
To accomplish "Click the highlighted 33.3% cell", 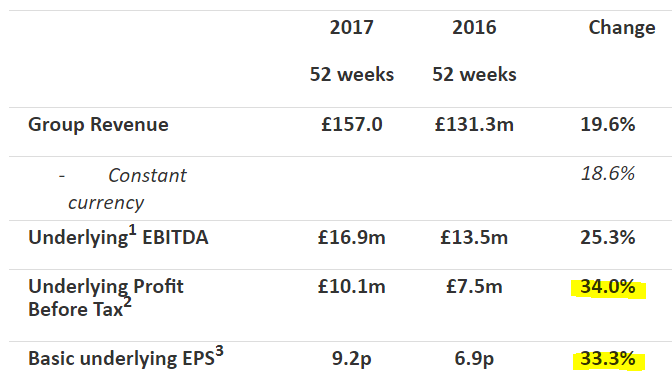I will coord(609,360).
